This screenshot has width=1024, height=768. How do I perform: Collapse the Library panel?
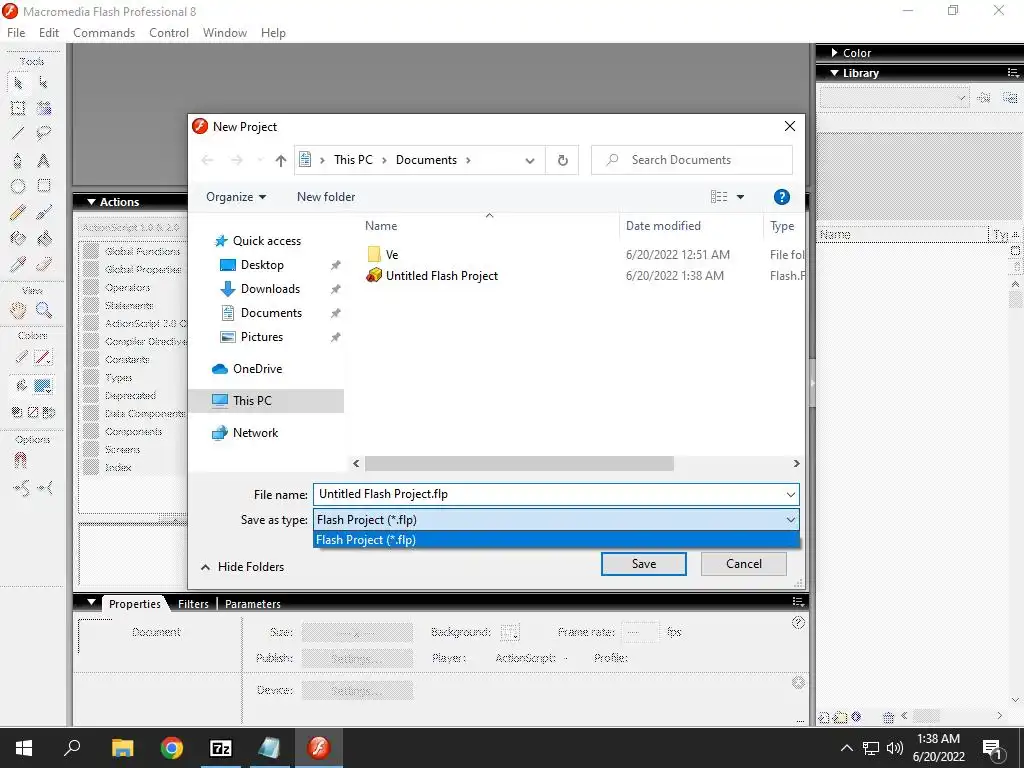(x=835, y=73)
